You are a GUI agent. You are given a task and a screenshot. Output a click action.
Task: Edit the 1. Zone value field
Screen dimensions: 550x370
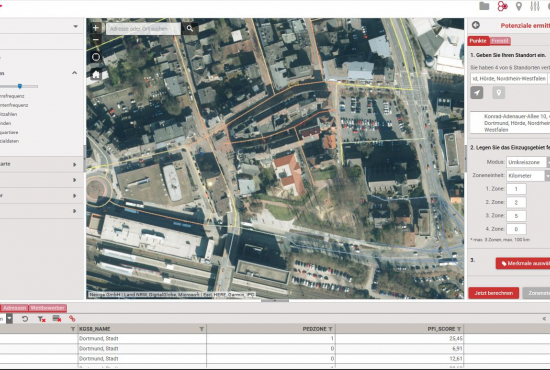(516, 189)
